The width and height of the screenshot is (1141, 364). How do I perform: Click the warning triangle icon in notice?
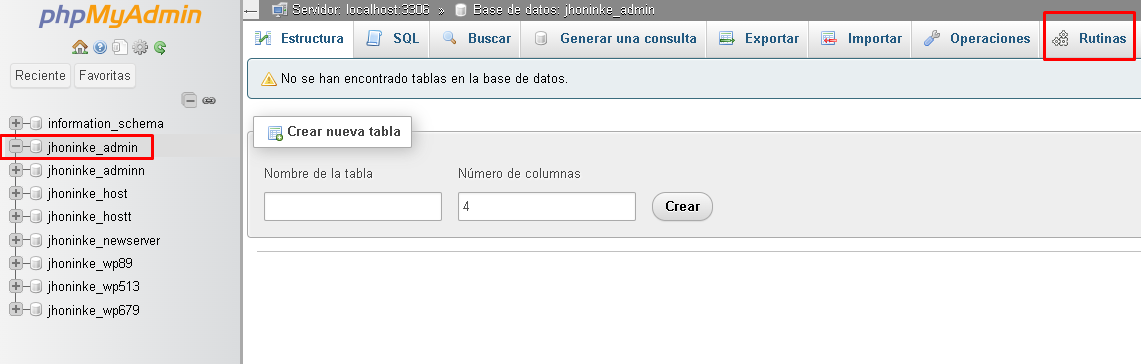(269, 79)
